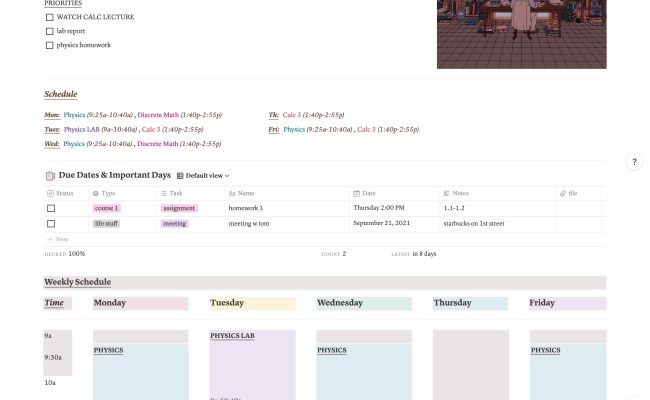Click Physics in the Mon schedule line

pos(74,115)
